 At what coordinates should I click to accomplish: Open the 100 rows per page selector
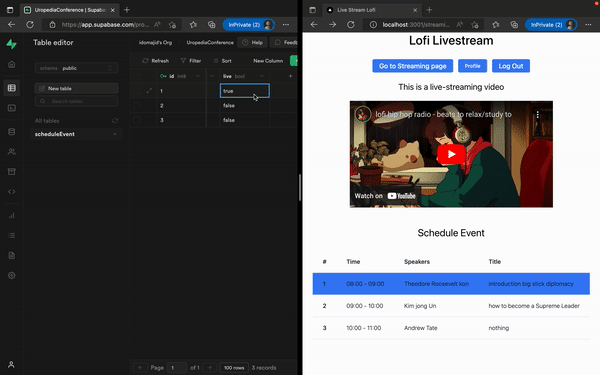(234, 368)
